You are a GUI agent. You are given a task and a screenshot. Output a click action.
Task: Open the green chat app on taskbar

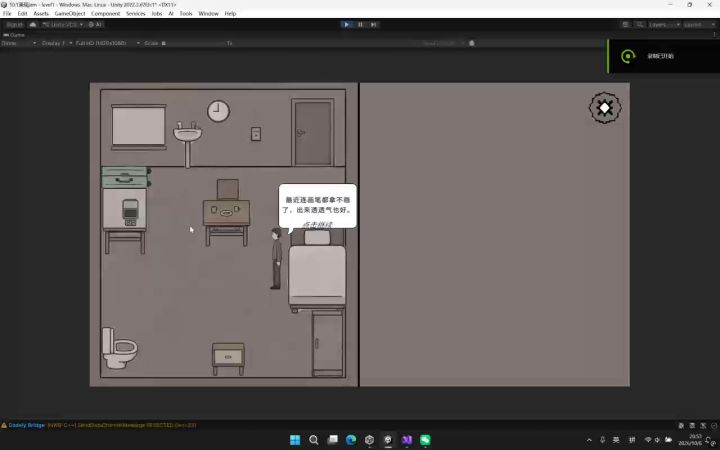click(425, 440)
